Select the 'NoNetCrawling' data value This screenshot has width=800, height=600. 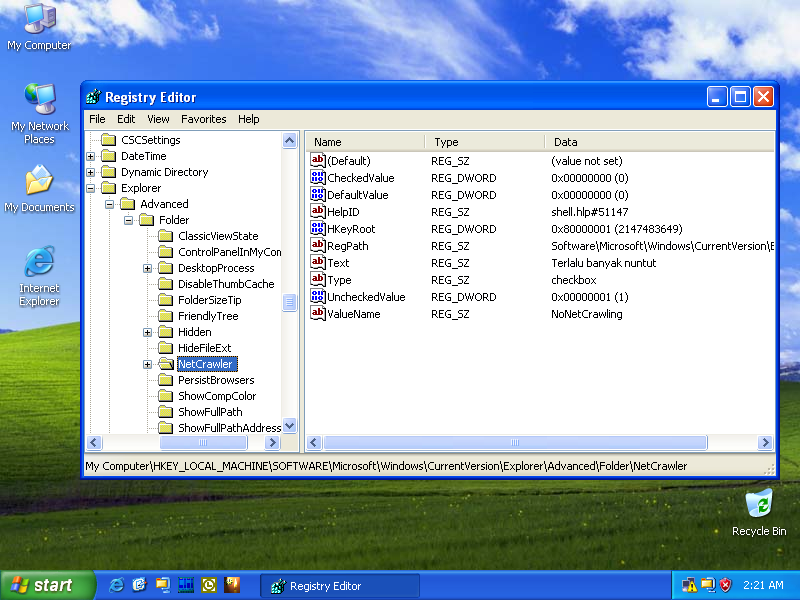coord(587,314)
